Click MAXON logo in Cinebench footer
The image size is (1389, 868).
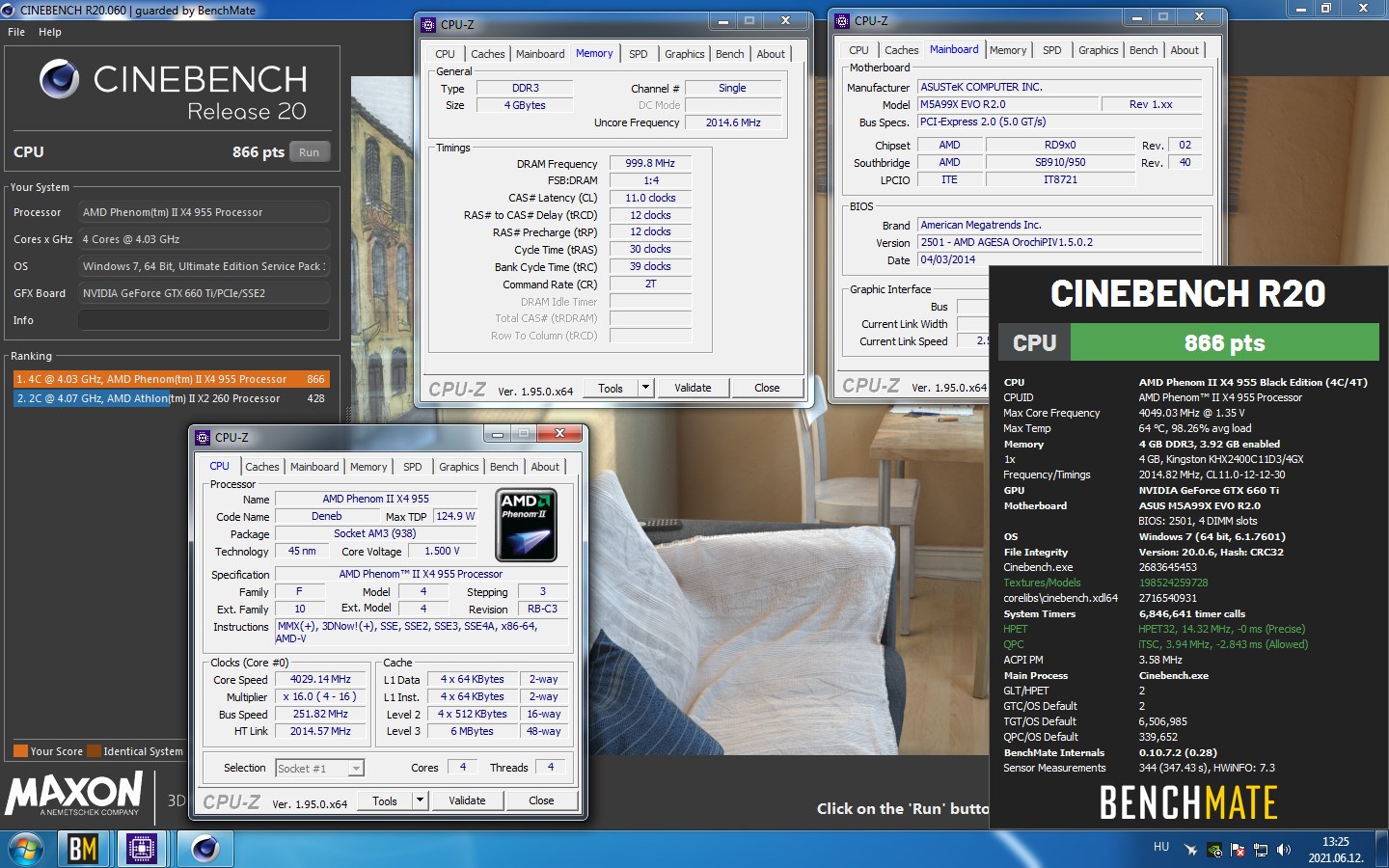tap(74, 794)
